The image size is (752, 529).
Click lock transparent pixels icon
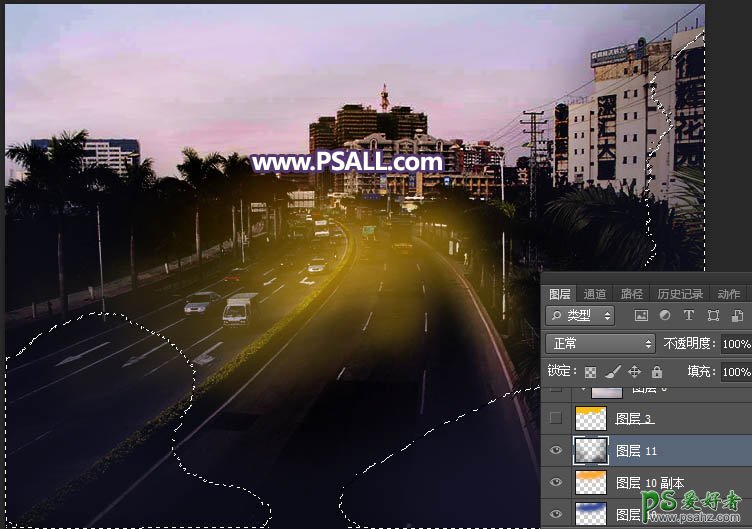[590, 371]
